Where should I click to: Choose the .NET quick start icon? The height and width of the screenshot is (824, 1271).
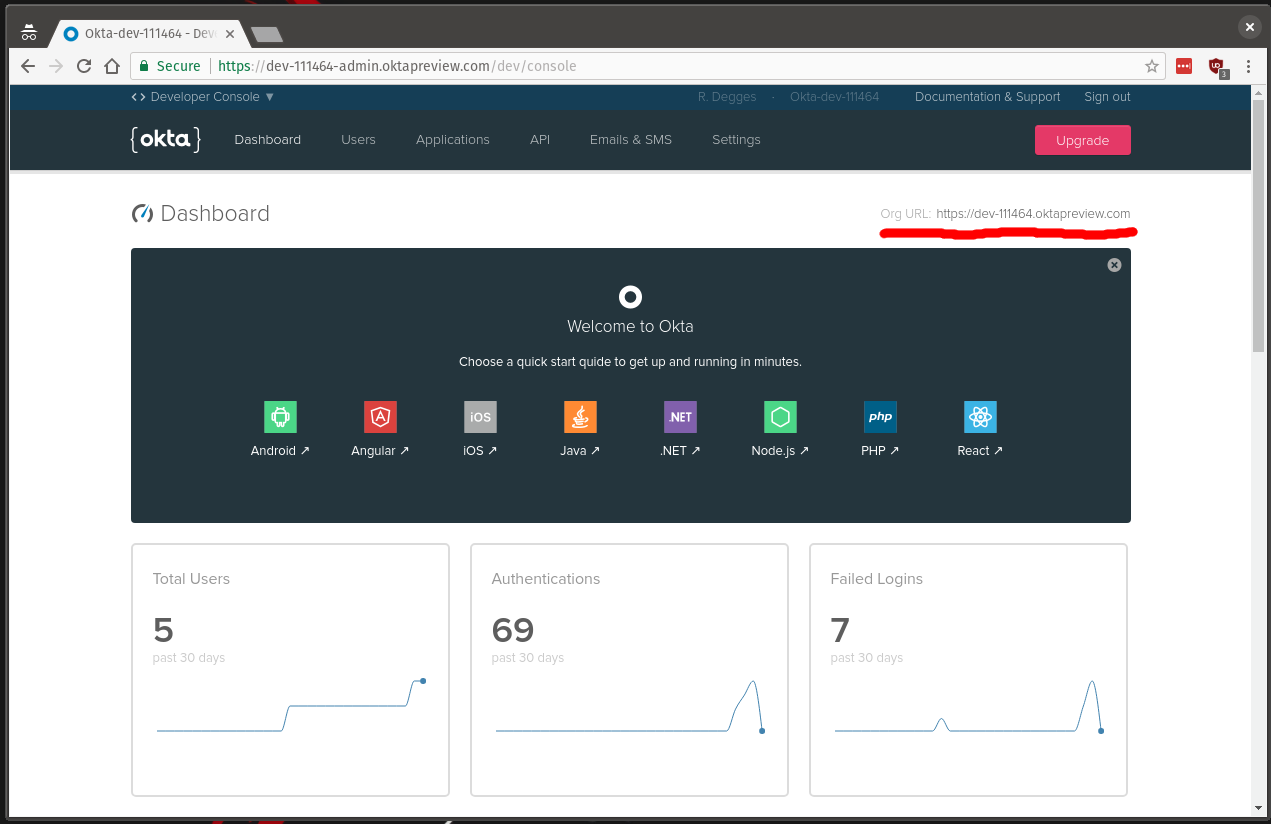[x=680, y=416]
